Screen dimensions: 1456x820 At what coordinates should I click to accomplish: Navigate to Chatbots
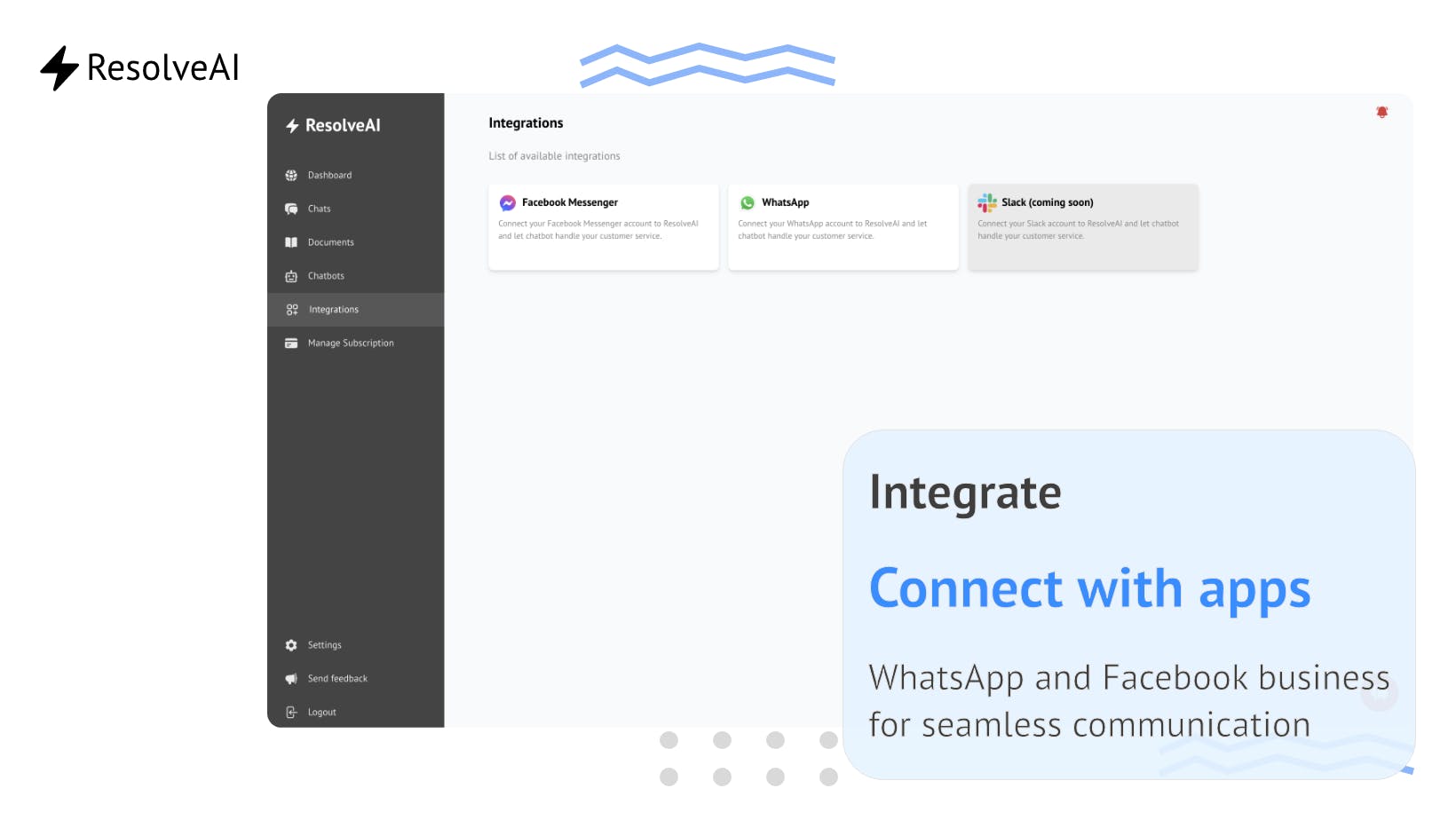355,276
